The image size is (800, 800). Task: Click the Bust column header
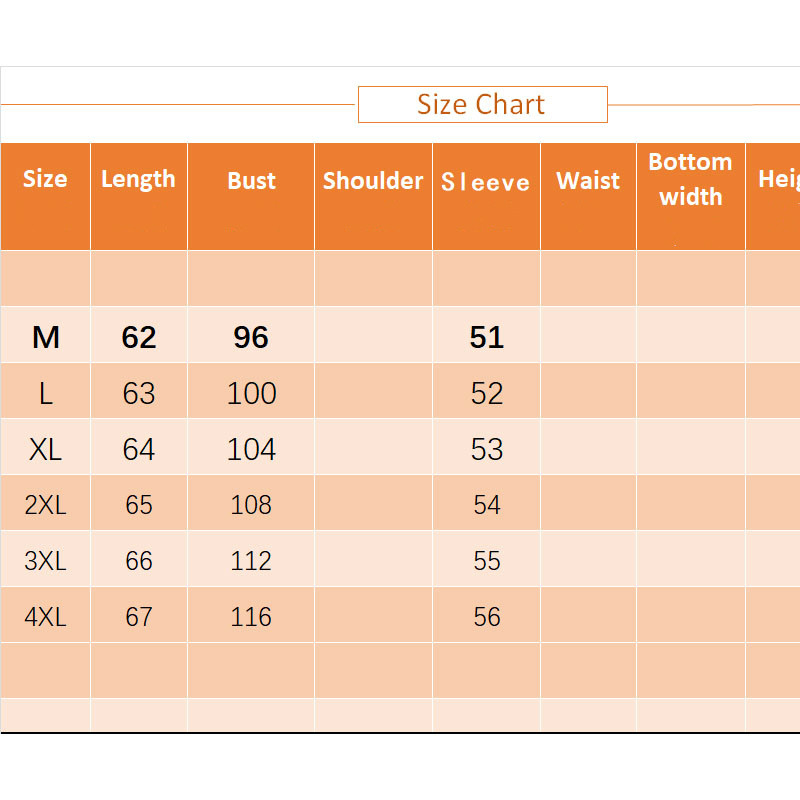coord(251,181)
